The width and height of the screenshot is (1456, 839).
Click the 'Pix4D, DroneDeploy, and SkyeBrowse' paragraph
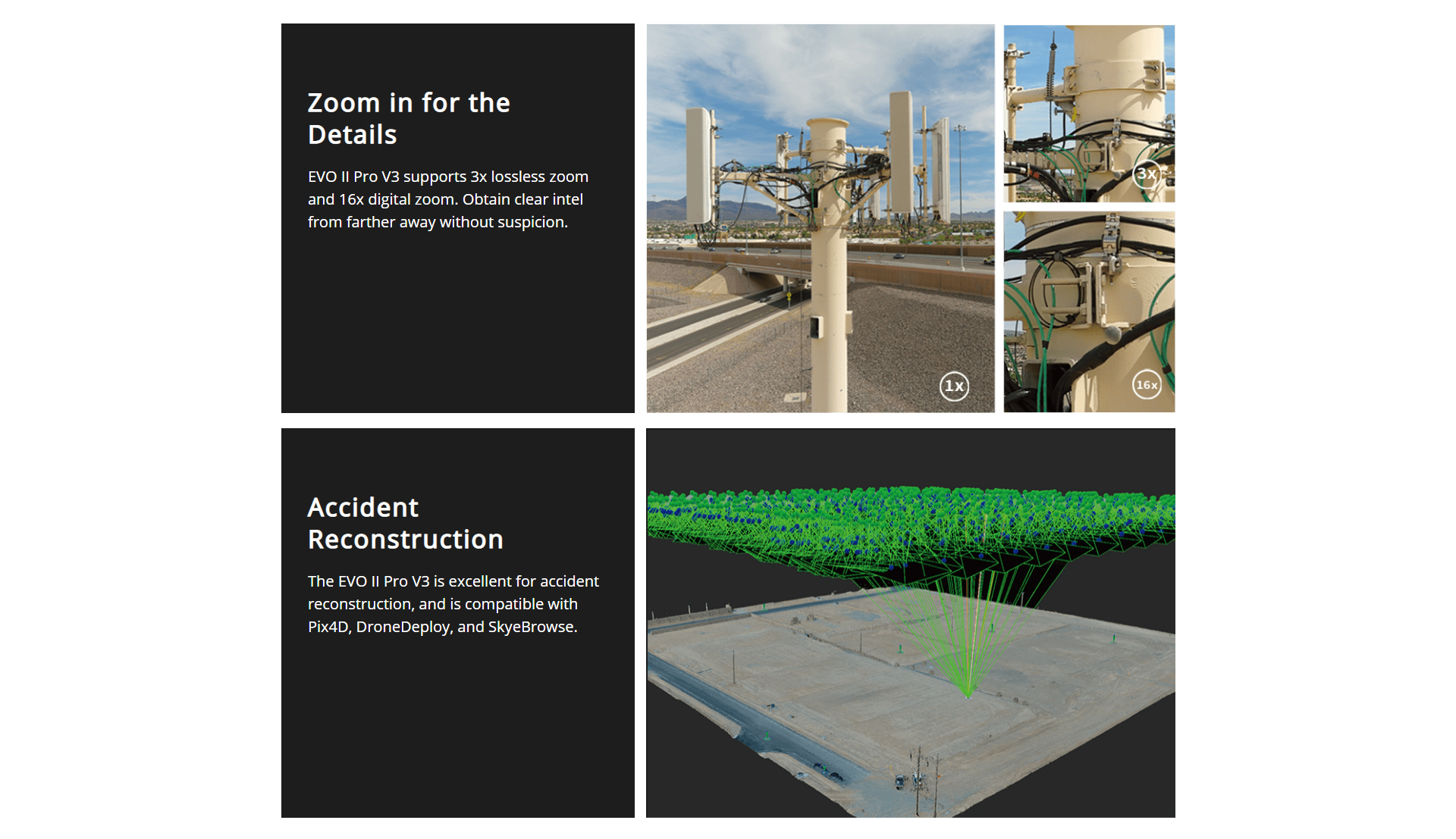453,604
